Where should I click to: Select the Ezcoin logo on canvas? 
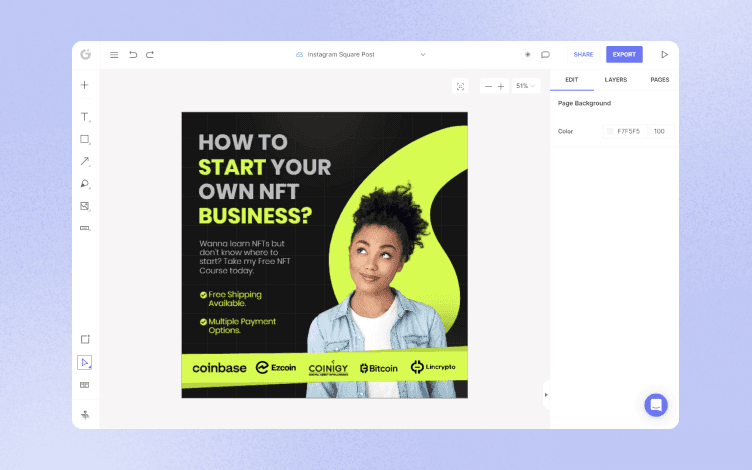point(276,368)
